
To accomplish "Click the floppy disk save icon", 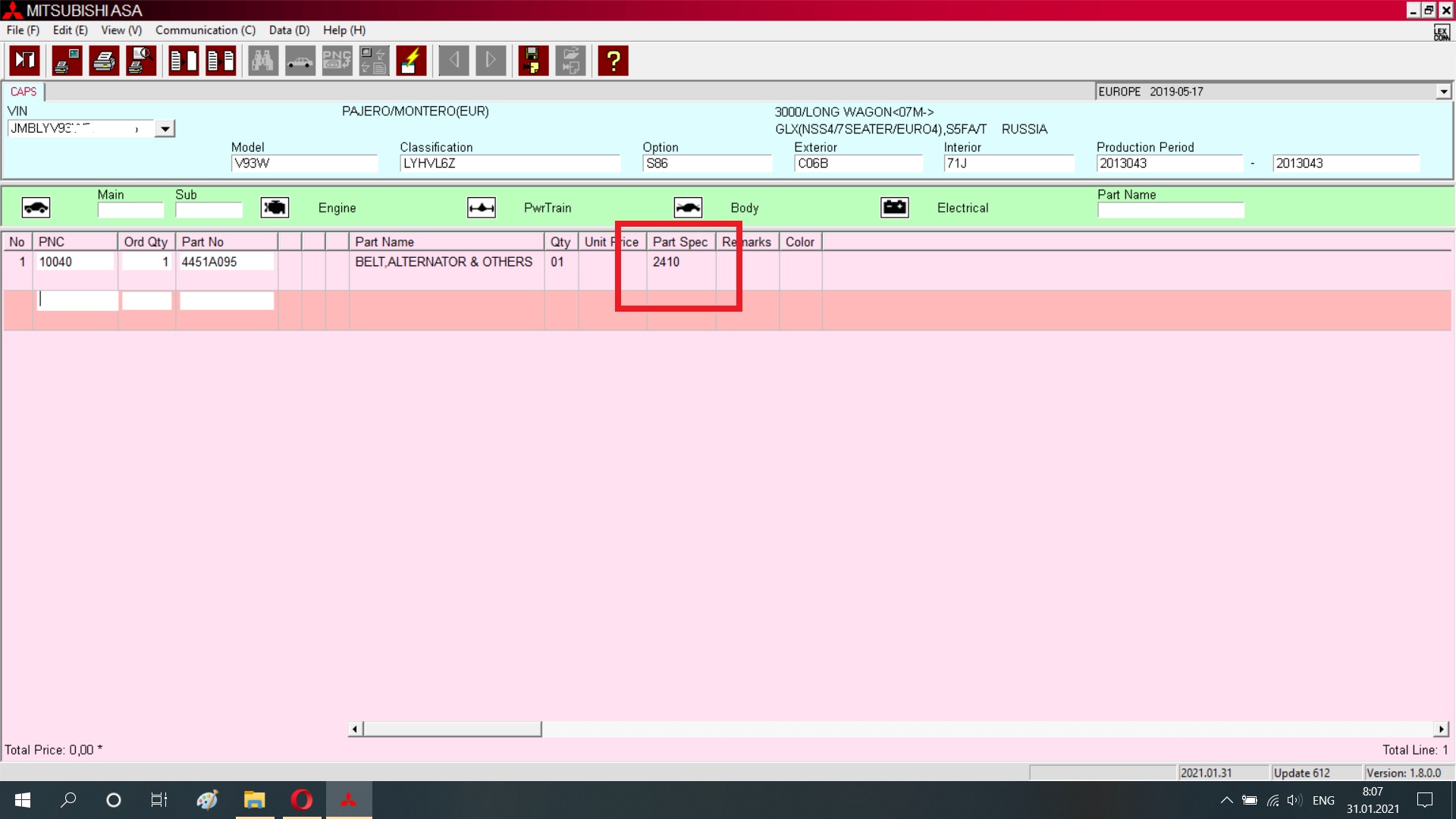I will (533, 61).
